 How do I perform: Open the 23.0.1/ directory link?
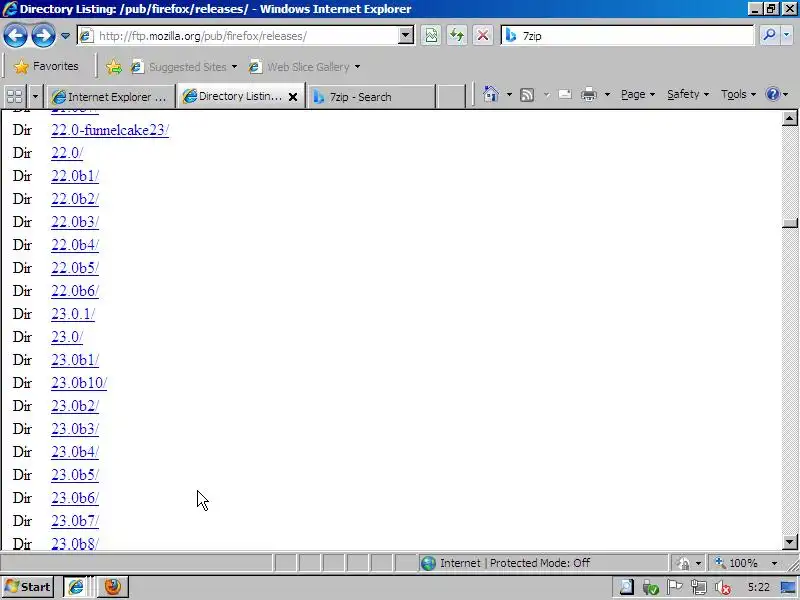point(73,314)
